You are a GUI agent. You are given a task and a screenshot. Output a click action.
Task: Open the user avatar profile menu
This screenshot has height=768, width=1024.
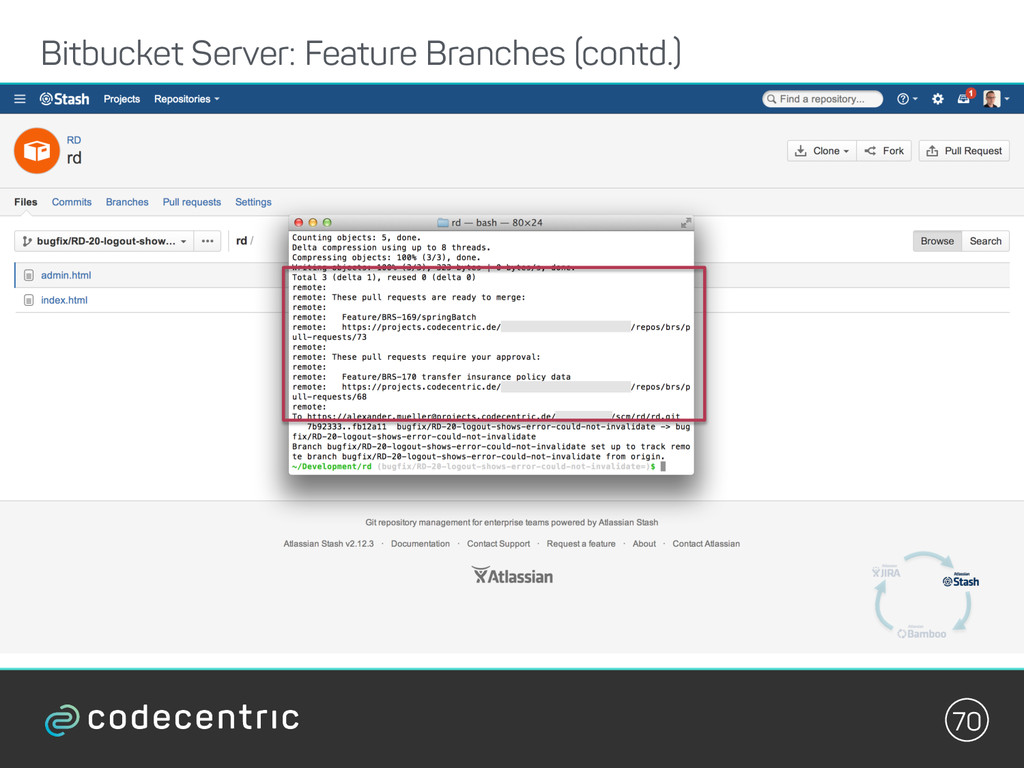tap(996, 99)
